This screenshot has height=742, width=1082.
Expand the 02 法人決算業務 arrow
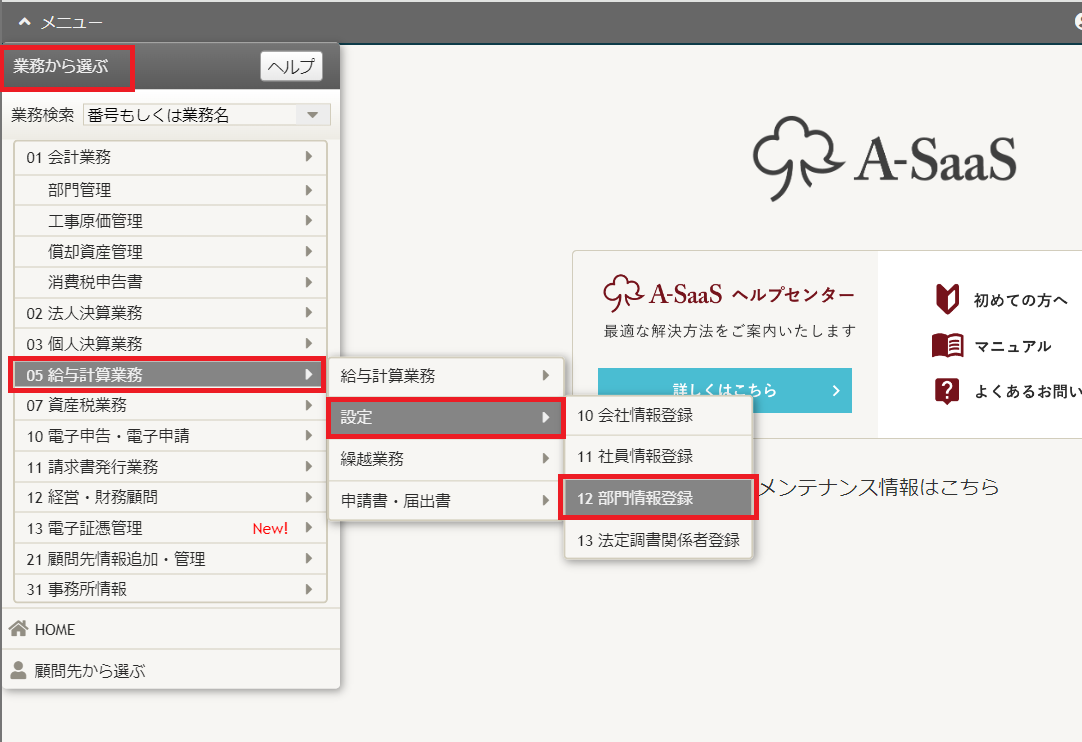tap(308, 312)
